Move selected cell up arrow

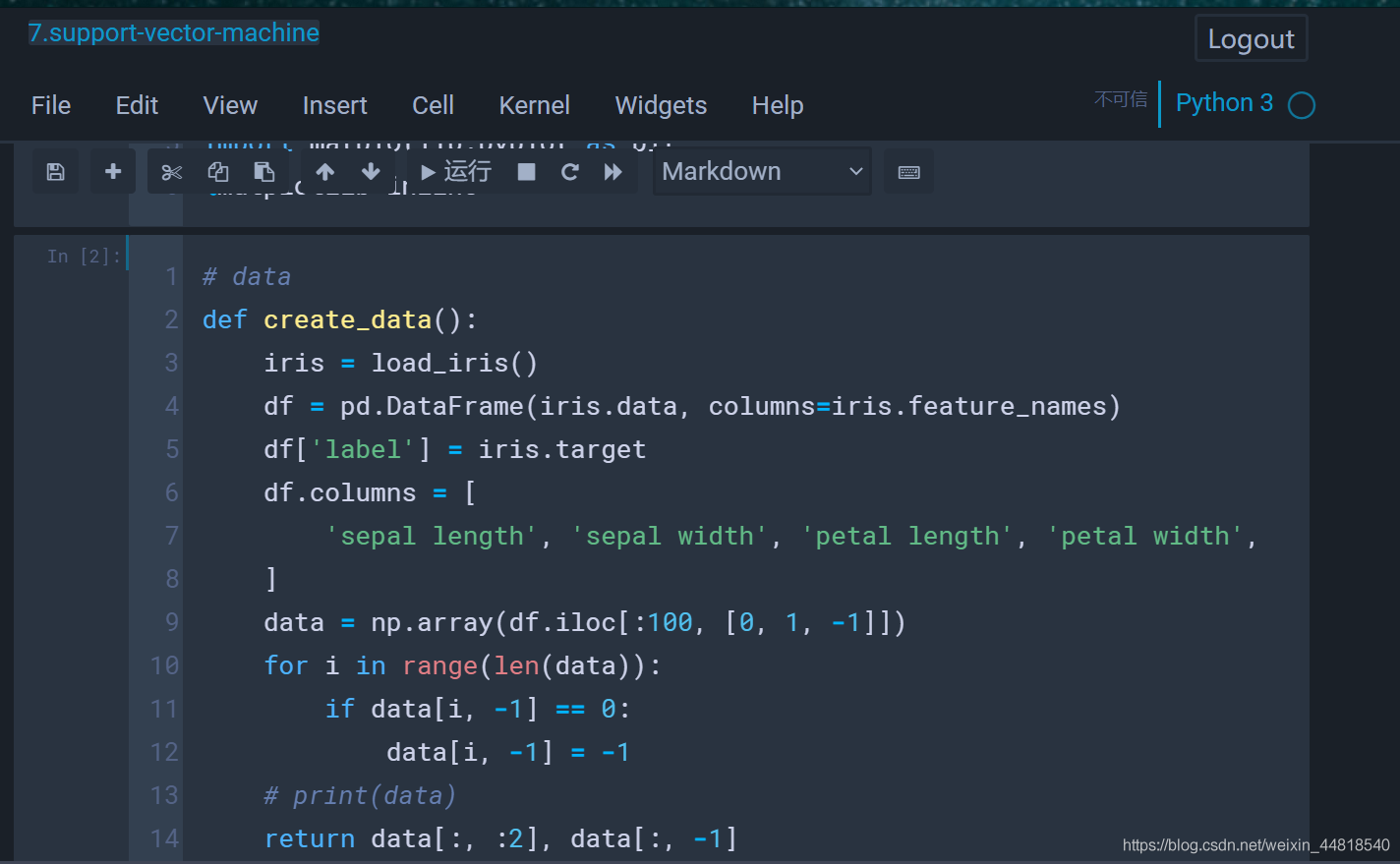[325, 172]
